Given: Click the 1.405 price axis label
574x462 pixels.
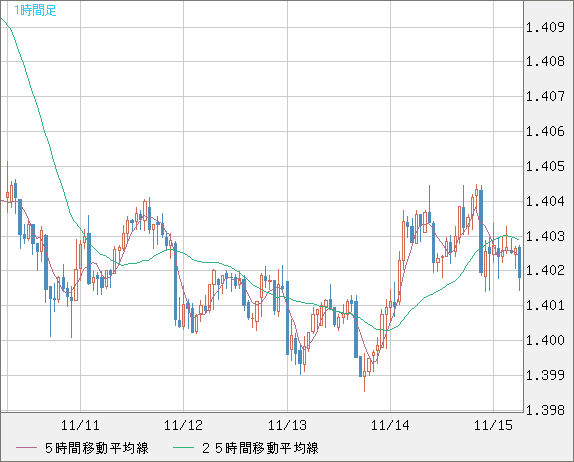Looking at the screenshot, I should pos(545,167).
